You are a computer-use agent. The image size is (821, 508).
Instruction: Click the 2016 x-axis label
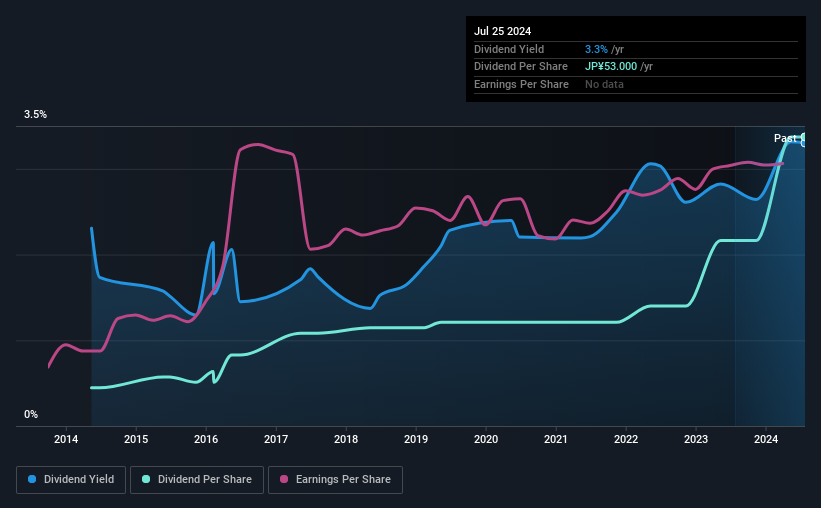[x=206, y=439]
